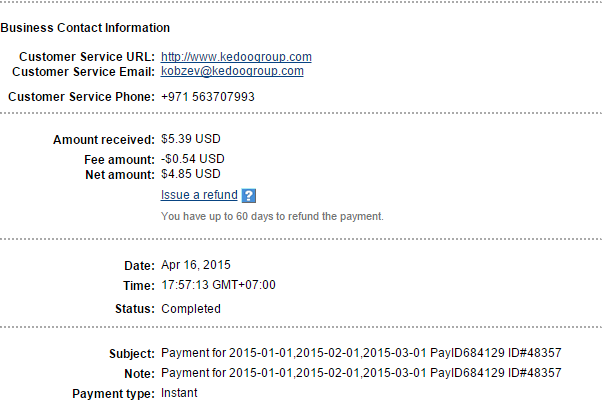Click the 60 days refund notice text

[272, 216]
